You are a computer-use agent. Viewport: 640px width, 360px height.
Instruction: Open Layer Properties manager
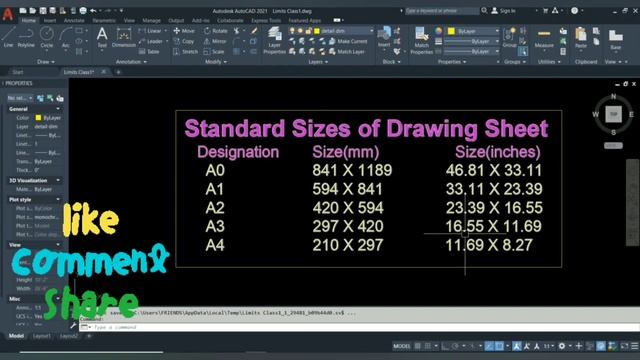point(274,40)
